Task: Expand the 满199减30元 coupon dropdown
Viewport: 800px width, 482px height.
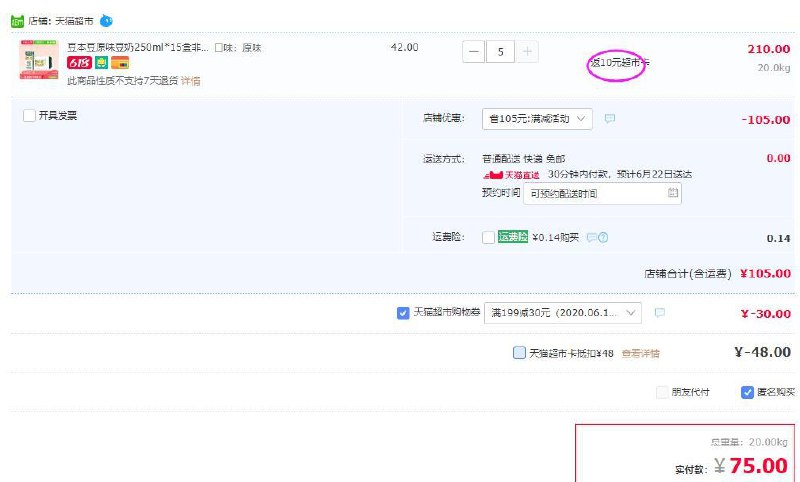Action: click(x=563, y=313)
